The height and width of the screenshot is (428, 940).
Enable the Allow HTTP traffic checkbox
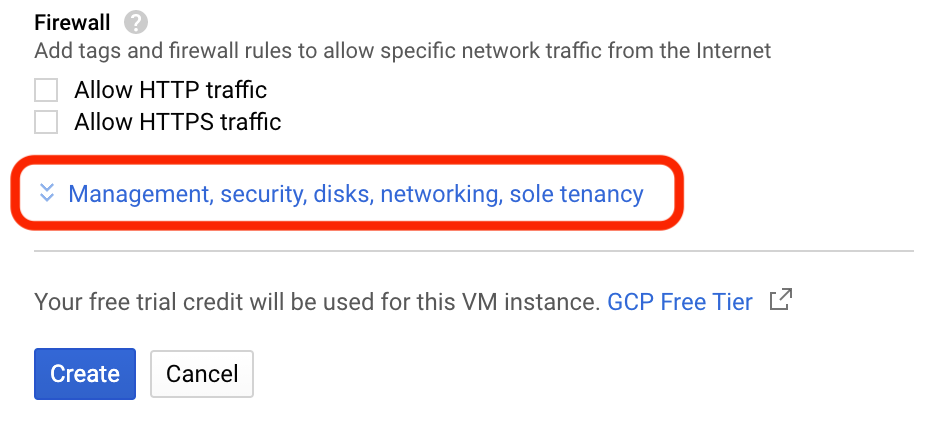(x=46, y=91)
